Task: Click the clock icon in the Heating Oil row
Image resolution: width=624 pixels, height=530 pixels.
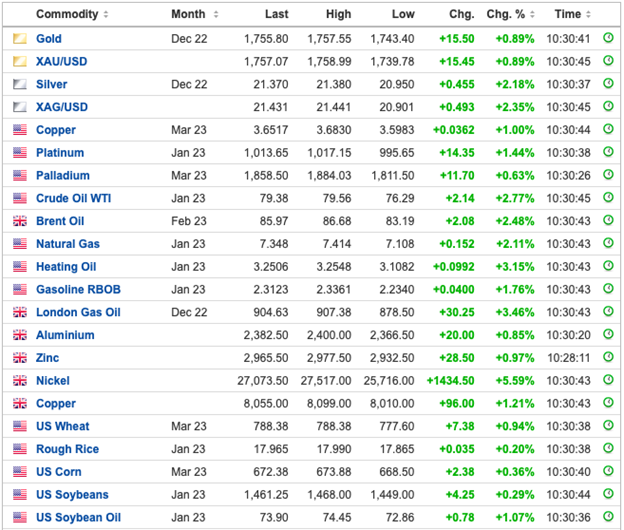Action: pos(608,266)
